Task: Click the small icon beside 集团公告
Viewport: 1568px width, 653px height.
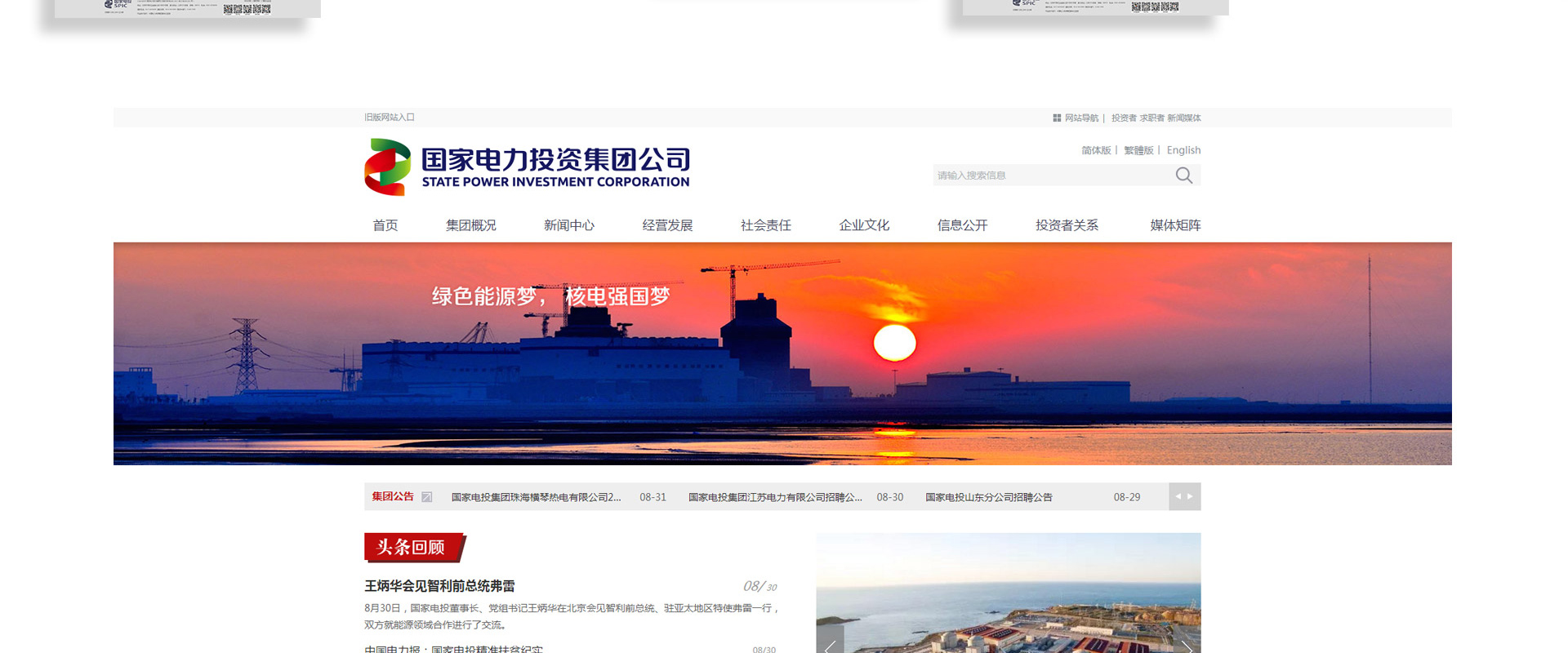Action: pos(426,497)
